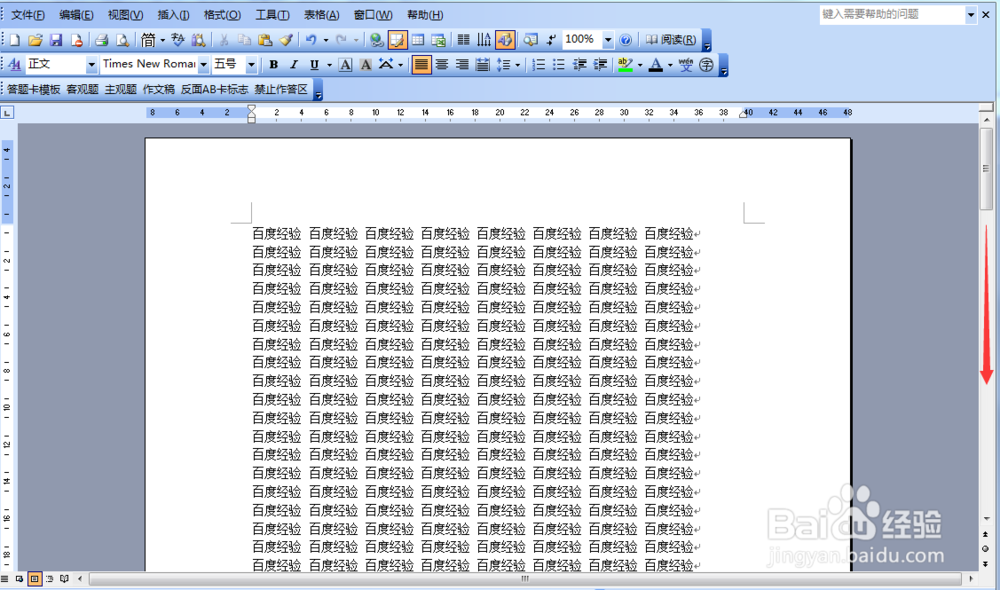Click the enclosed characters 字 icon
Image resolution: width=1000 pixels, height=590 pixels.
[x=706, y=64]
